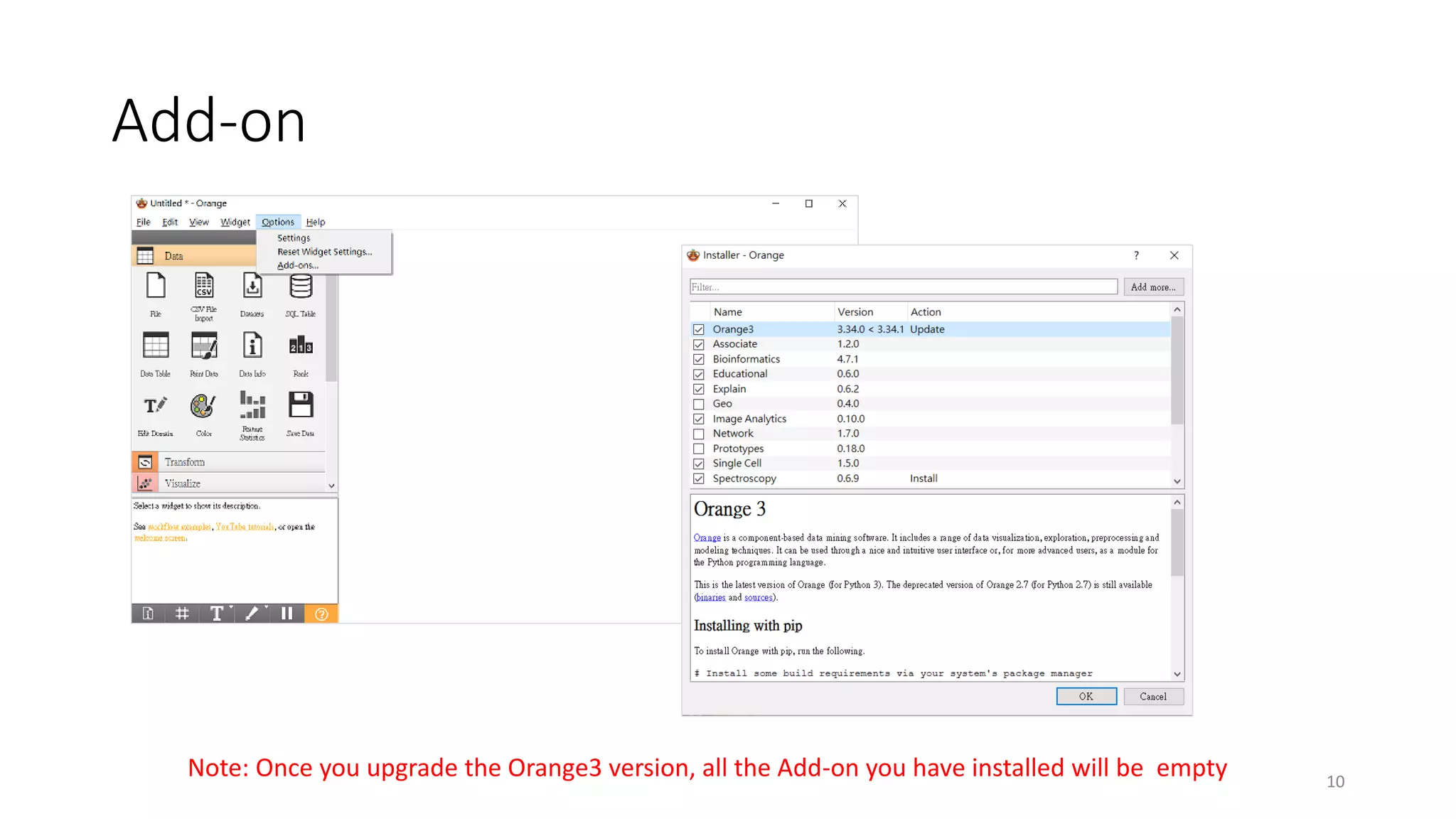Click the orange help icon in bottom toolbar
The width and height of the screenshot is (1456, 819).
pos(321,614)
